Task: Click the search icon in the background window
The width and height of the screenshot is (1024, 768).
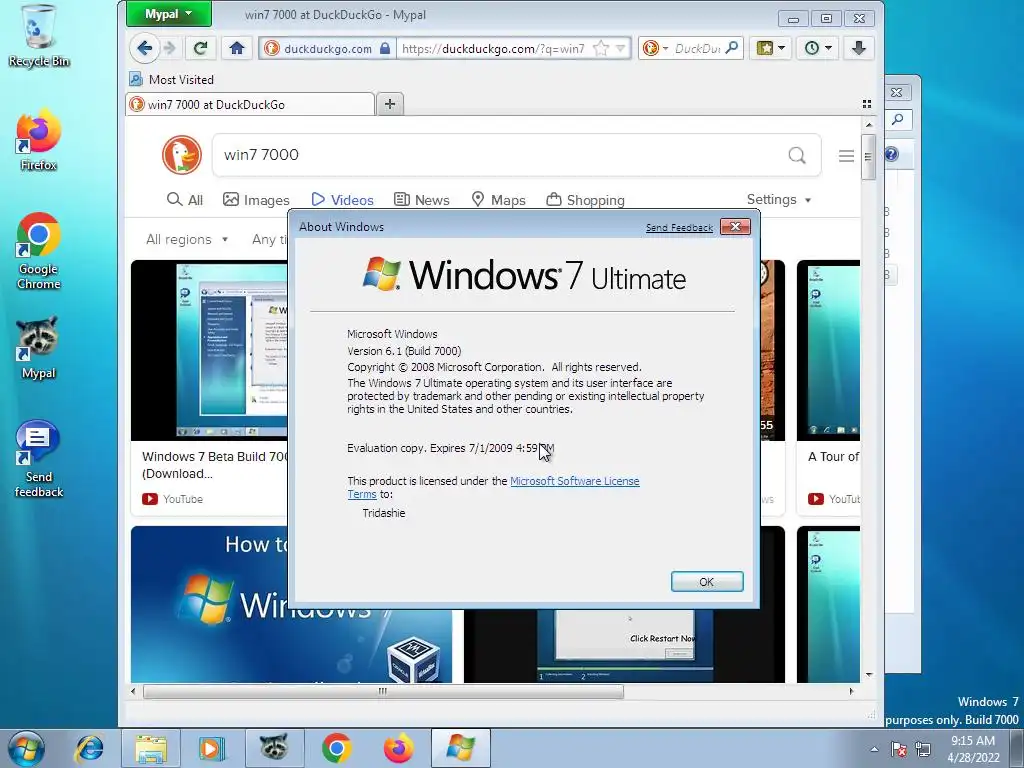Action: click(898, 120)
